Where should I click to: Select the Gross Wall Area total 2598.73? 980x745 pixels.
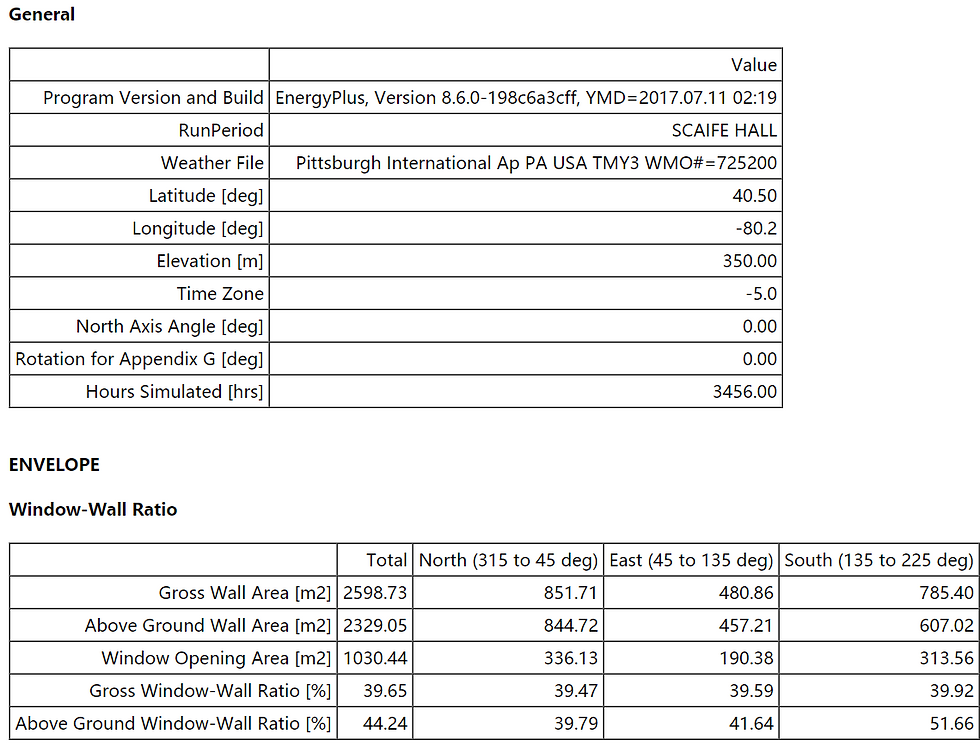(x=375, y=592)
